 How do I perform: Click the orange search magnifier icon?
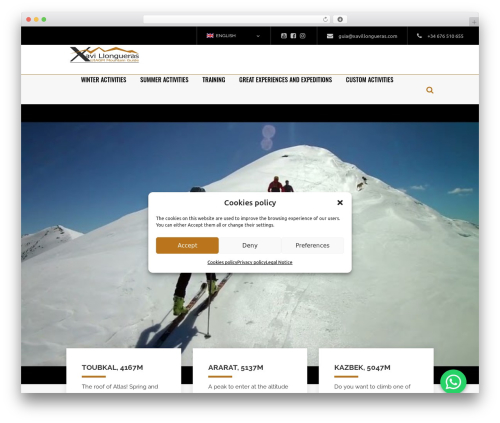(x=430, y=90)
